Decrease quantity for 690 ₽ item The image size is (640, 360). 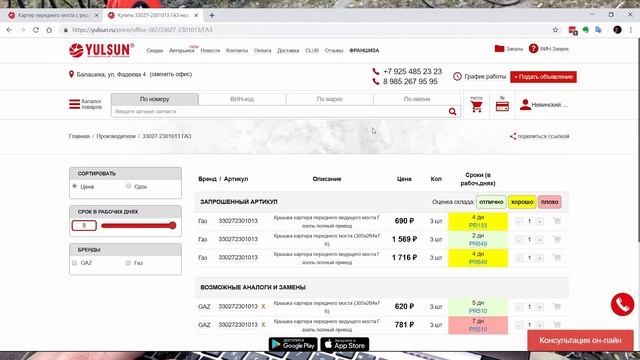[x=519, y=221]
